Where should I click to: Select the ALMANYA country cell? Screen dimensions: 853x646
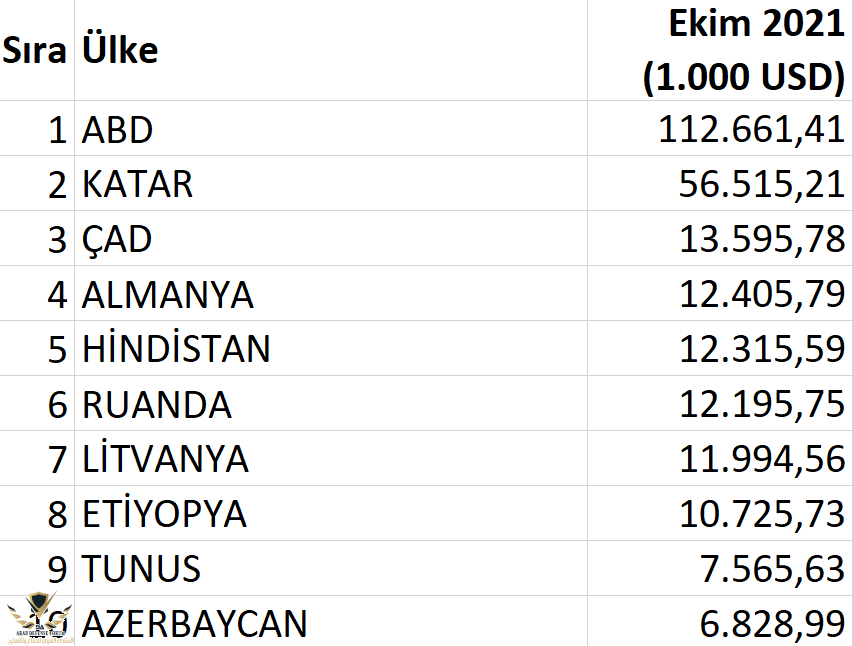[x=331, y=293]
